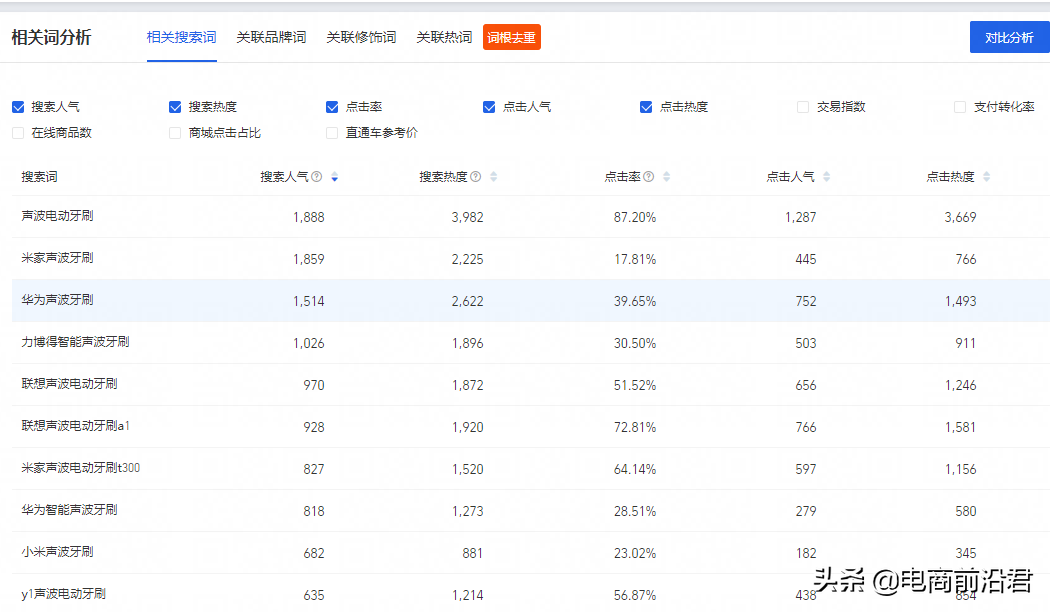
Task: Click click heat value 3,669
Action: pyautogui.click(x=961, y=217)
